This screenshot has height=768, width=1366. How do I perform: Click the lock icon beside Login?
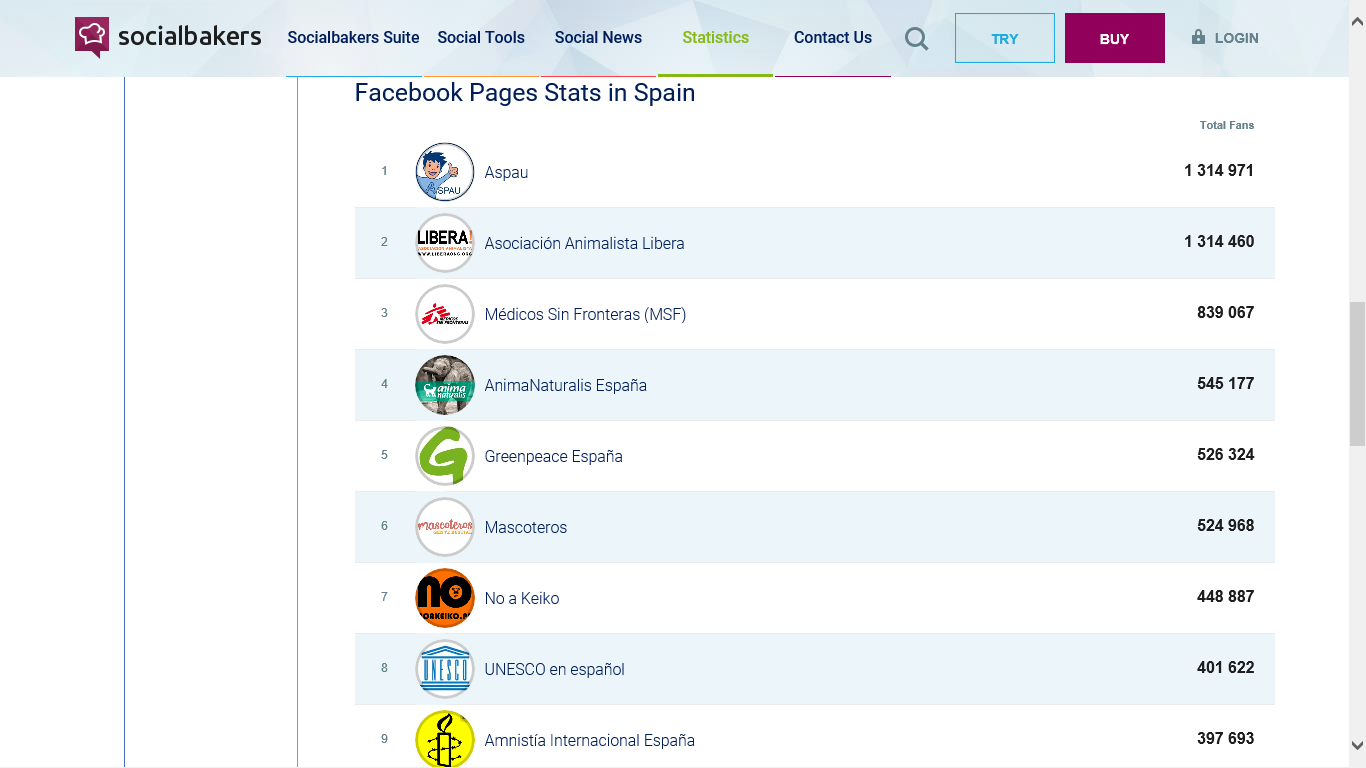(1198, 37)
